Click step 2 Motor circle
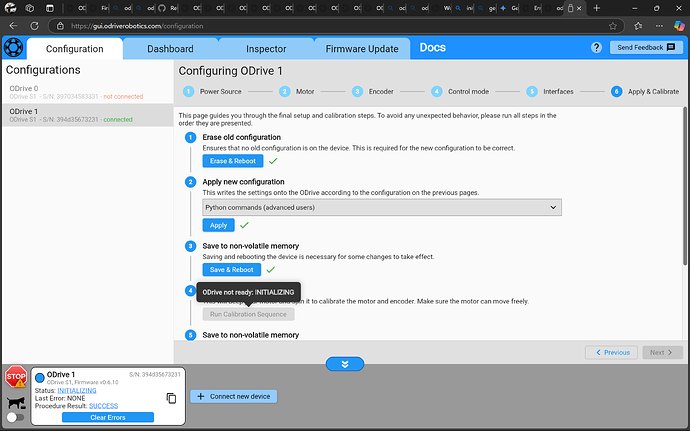 [284, 92]
